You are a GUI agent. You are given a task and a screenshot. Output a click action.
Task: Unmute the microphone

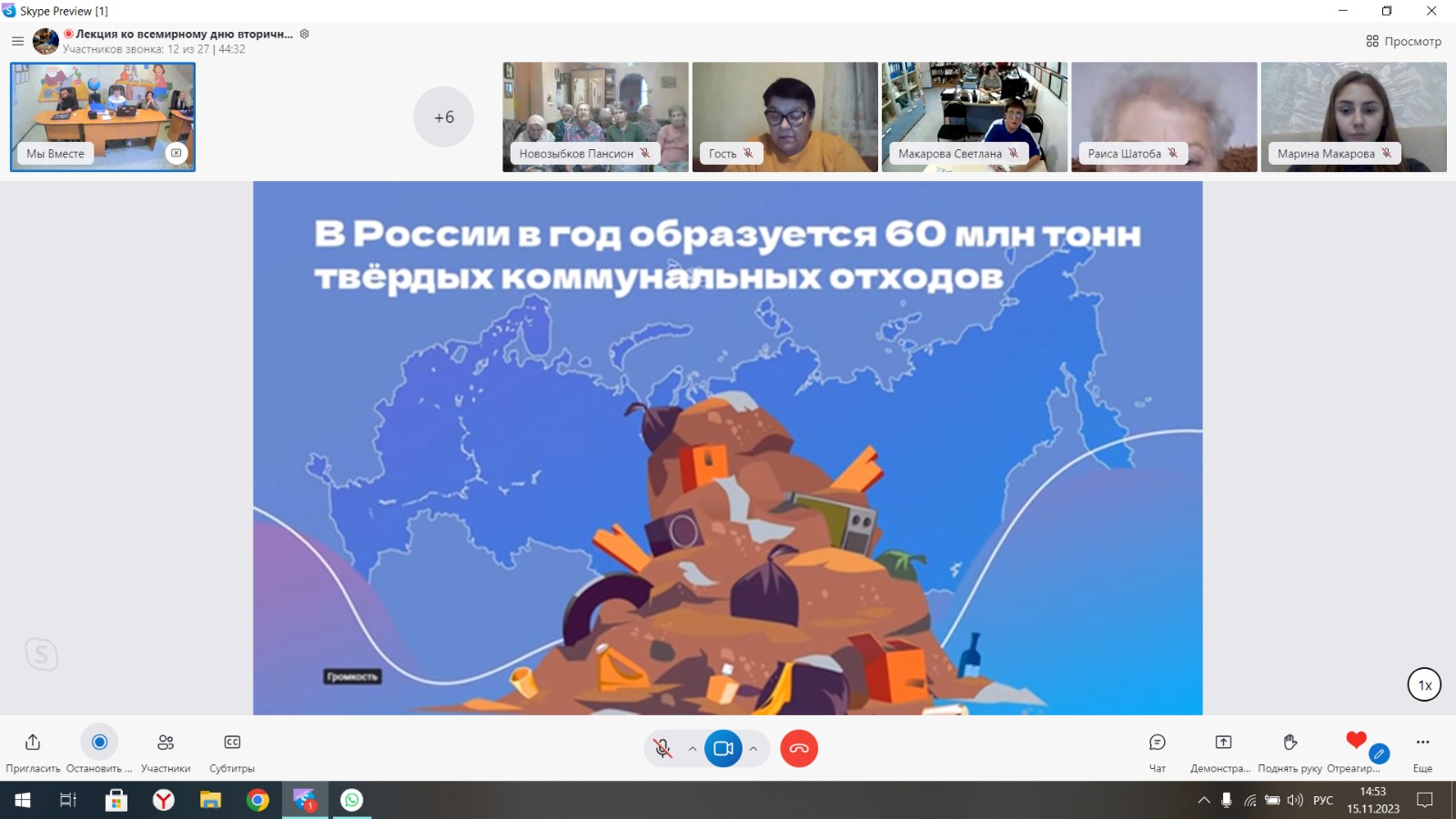click(x=663, y=749)
